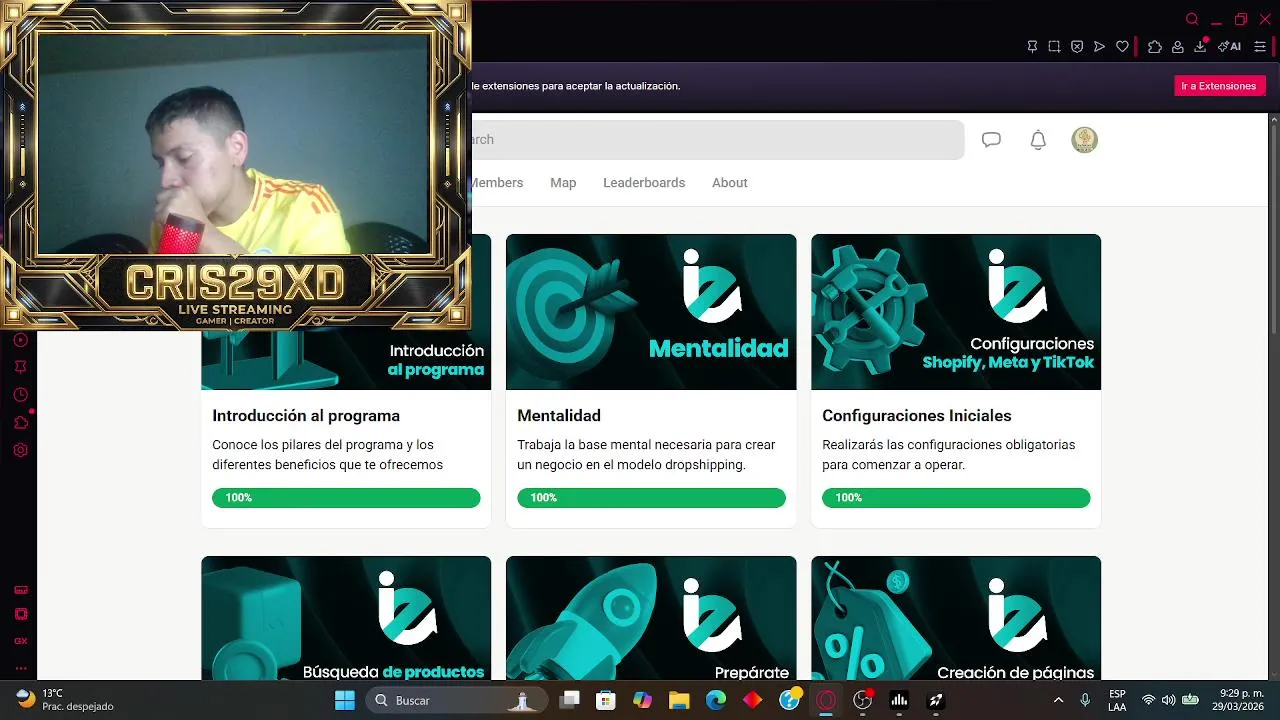Image resolution: width=1280 pixels, height=720 pixels.
Task: Switch to the Leaderboards tab
Action: (x=644, y=183)
